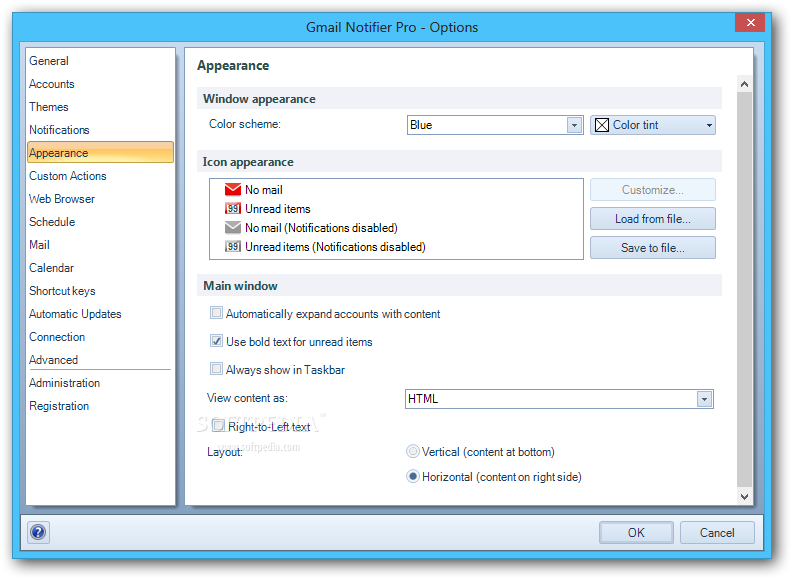Open help via the question mark icon
The height and width of the screenshot is (579, 792).
(38, 532)
